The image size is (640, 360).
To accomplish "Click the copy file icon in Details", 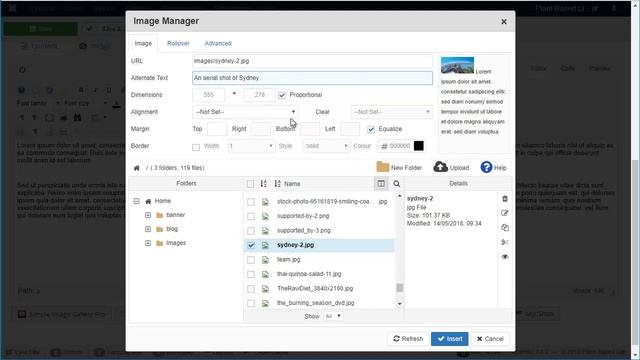I will 505,228.
